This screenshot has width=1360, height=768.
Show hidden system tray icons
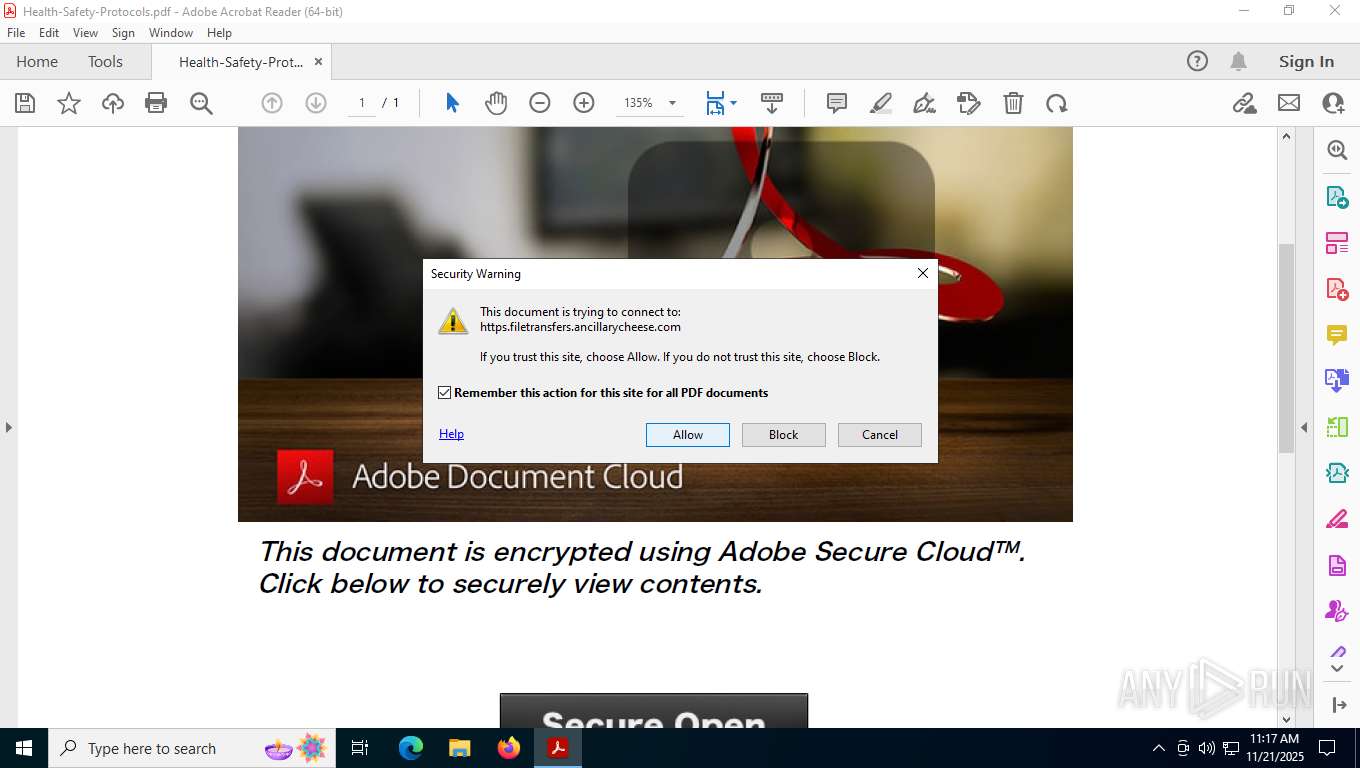(1159, 748)
